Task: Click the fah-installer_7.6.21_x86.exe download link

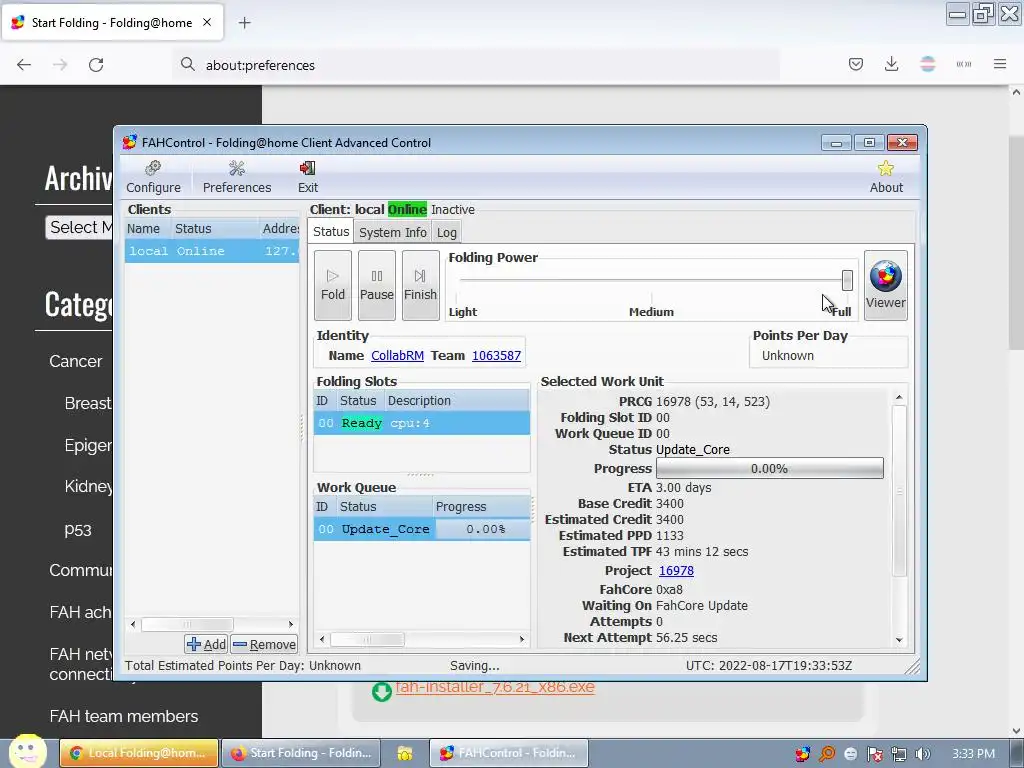Action: pyautogui.click(x=494, y=688)
